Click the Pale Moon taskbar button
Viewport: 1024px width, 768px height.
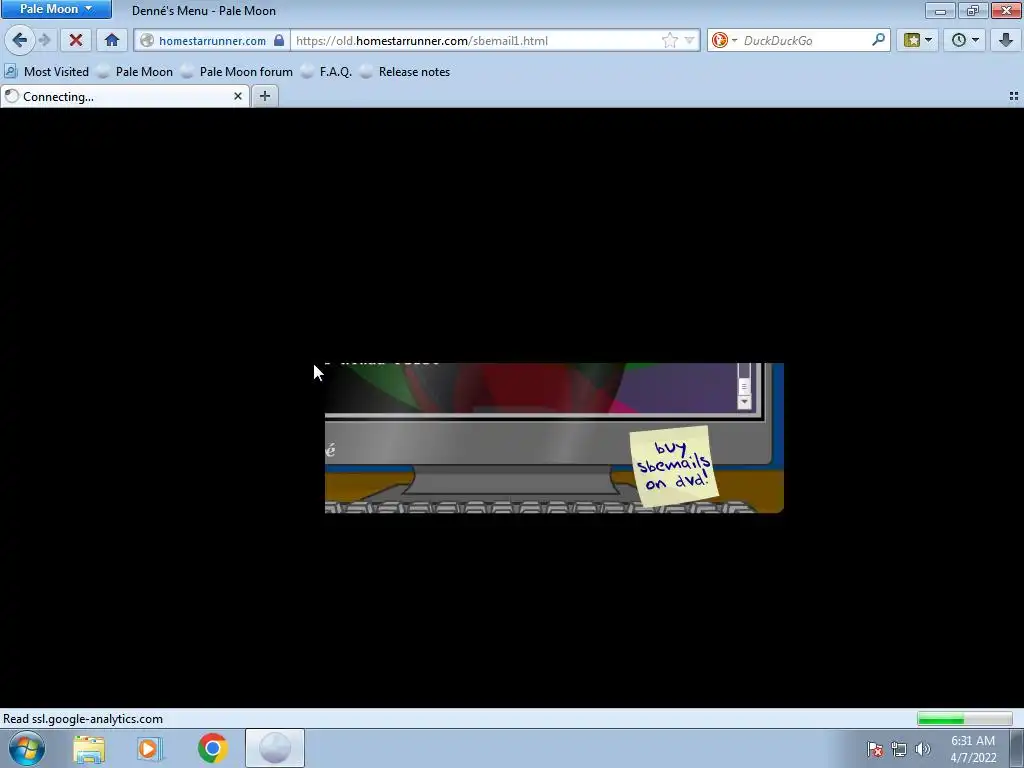click(275, 748)
